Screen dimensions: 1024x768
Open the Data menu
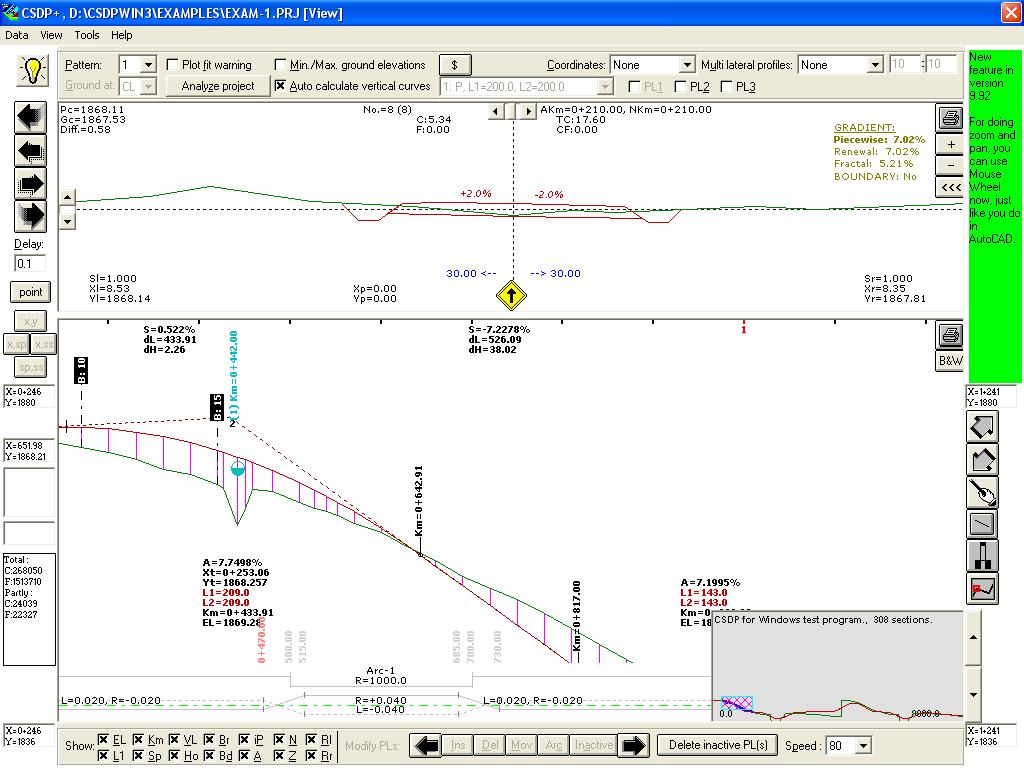tap(16, 35)
